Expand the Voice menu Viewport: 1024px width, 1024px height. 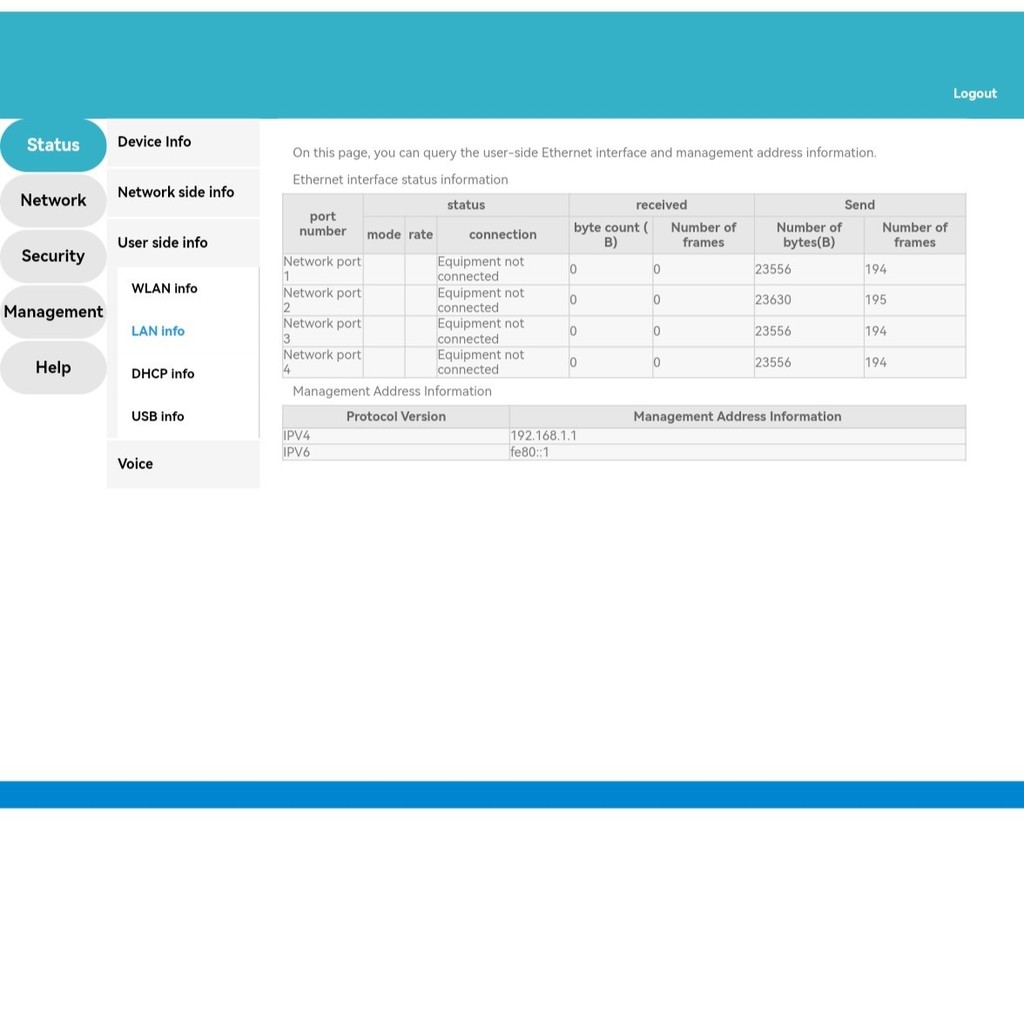[x=136, y=464]
